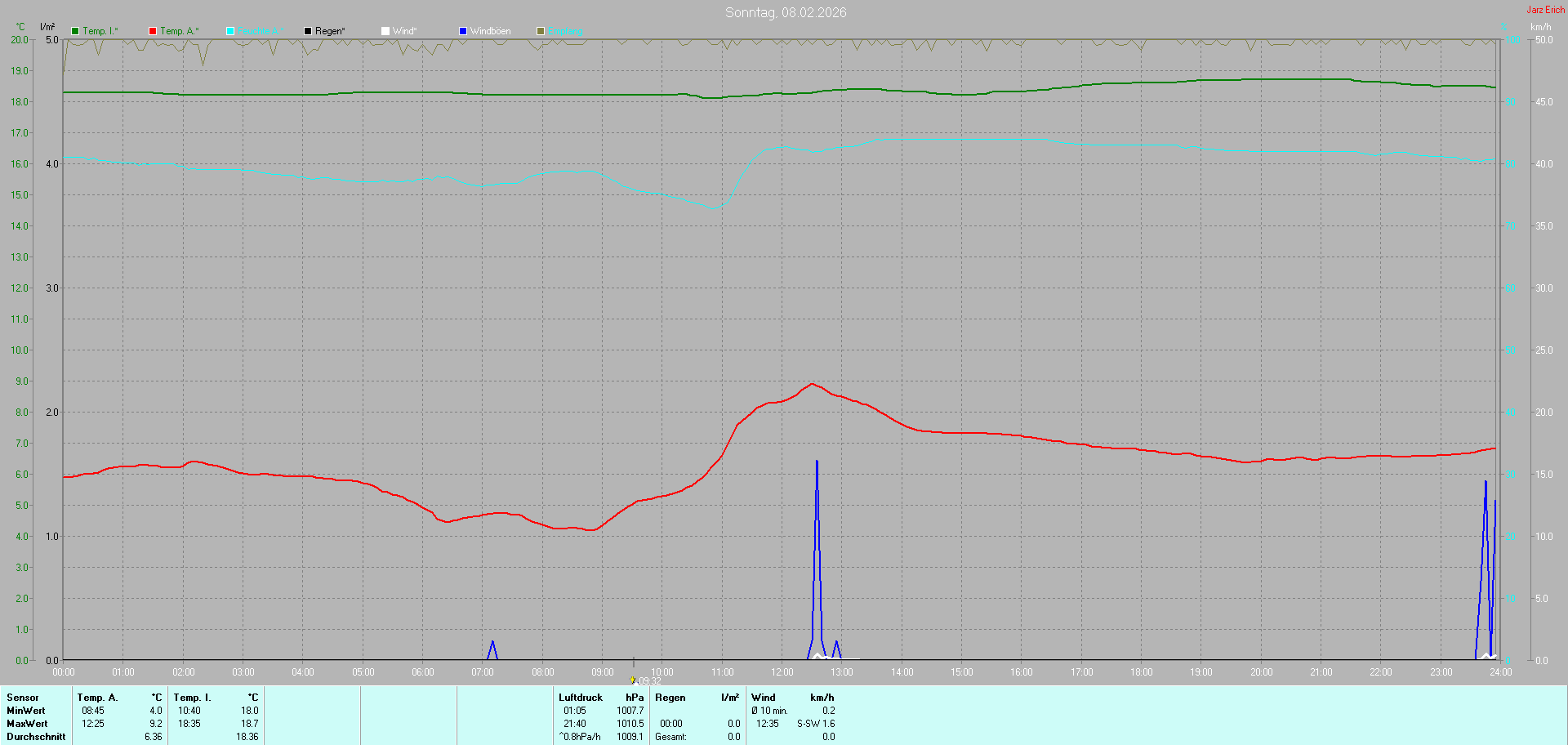Viewport: 1568px width, 745px height.
Task: Click the wind direction value S-SW 1.6
Action: tap(816, 724)
